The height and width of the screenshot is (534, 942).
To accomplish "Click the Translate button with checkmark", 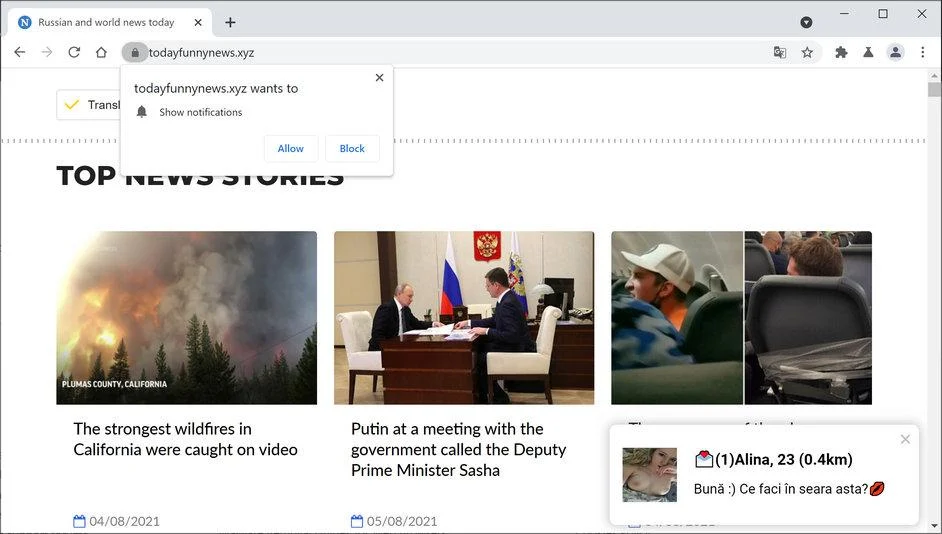I will pos(89,105).
